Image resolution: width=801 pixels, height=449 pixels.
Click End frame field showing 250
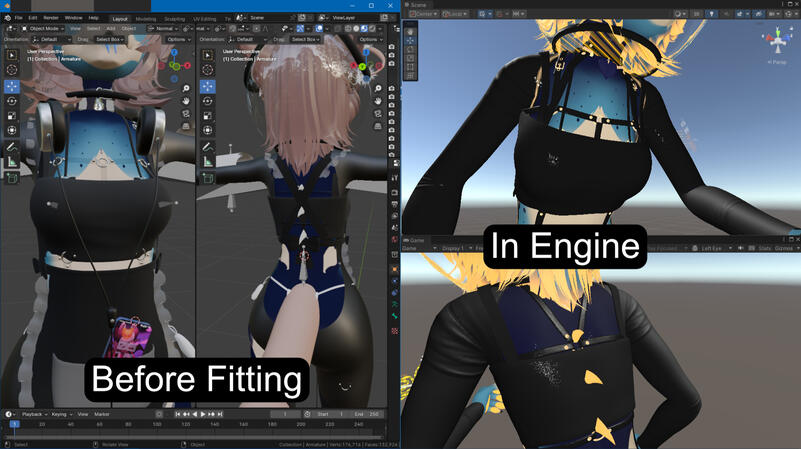[367, 414]
